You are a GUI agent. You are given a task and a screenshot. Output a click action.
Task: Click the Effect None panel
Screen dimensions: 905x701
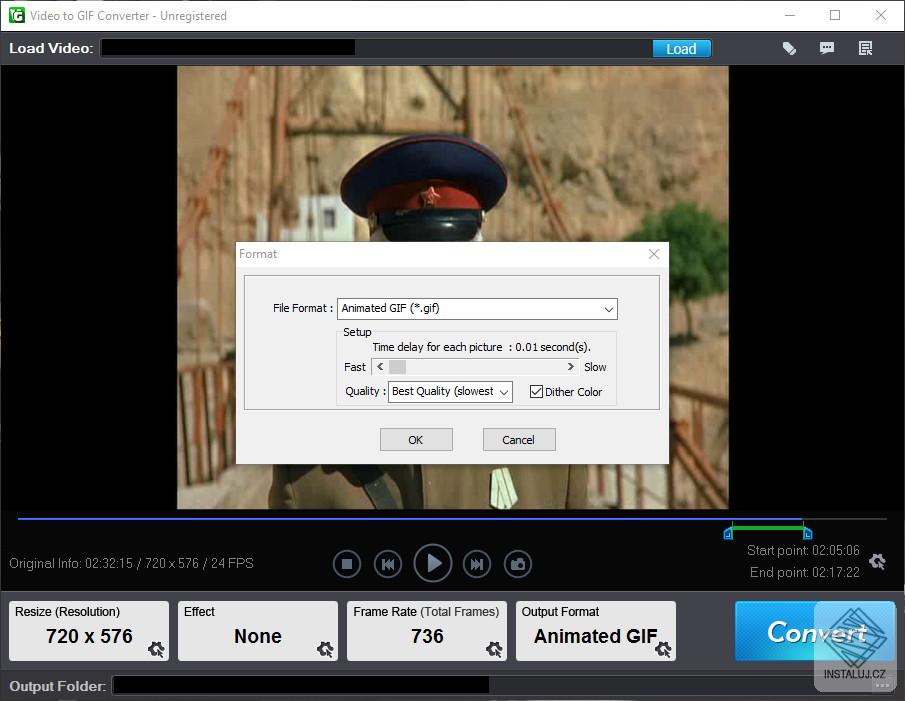(258, 631)
